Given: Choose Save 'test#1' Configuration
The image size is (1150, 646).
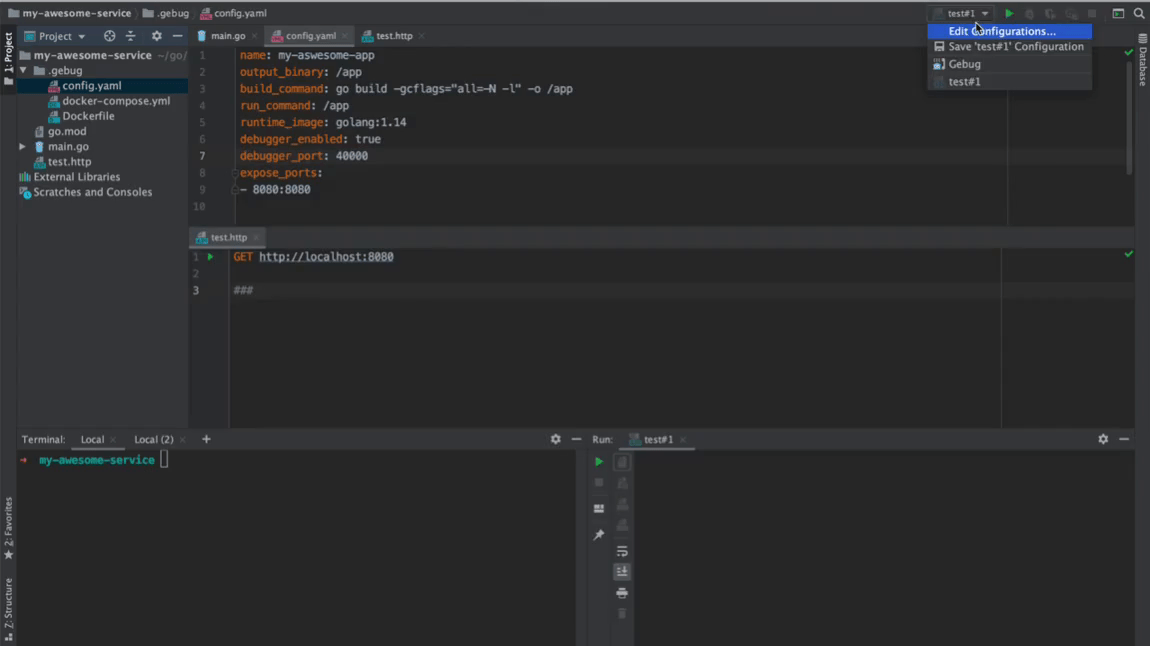Looking at the screenshot, I should 1009,47.
